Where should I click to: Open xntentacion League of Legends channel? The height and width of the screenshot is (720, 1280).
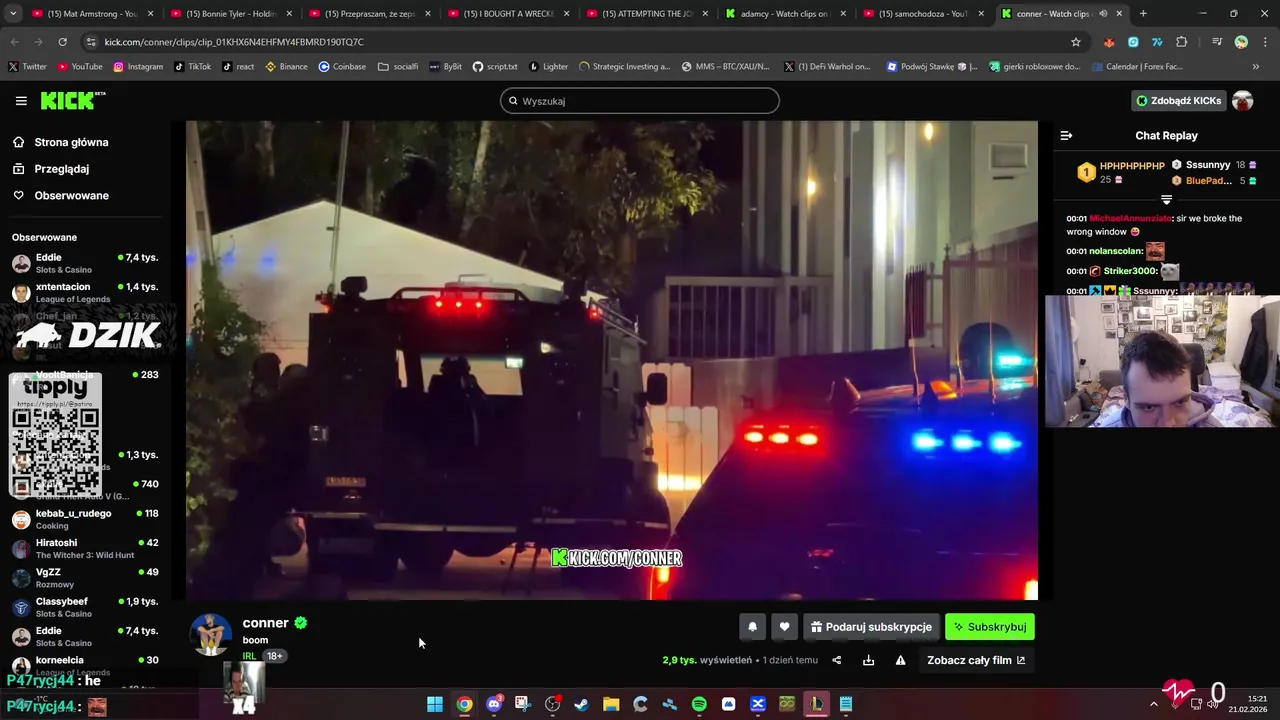(85, 292)
